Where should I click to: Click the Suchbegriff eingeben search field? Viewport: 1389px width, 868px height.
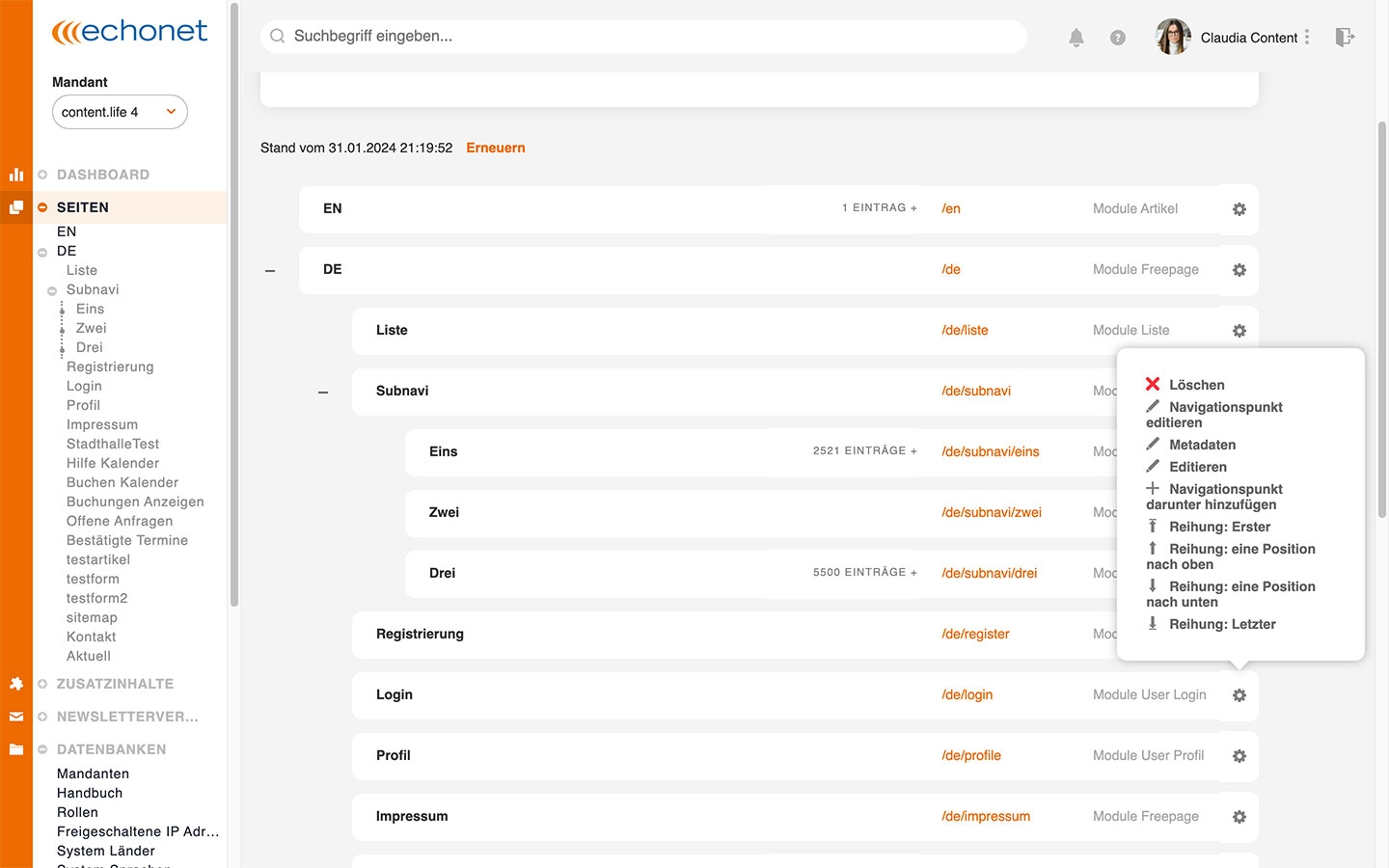coord(643,37)
